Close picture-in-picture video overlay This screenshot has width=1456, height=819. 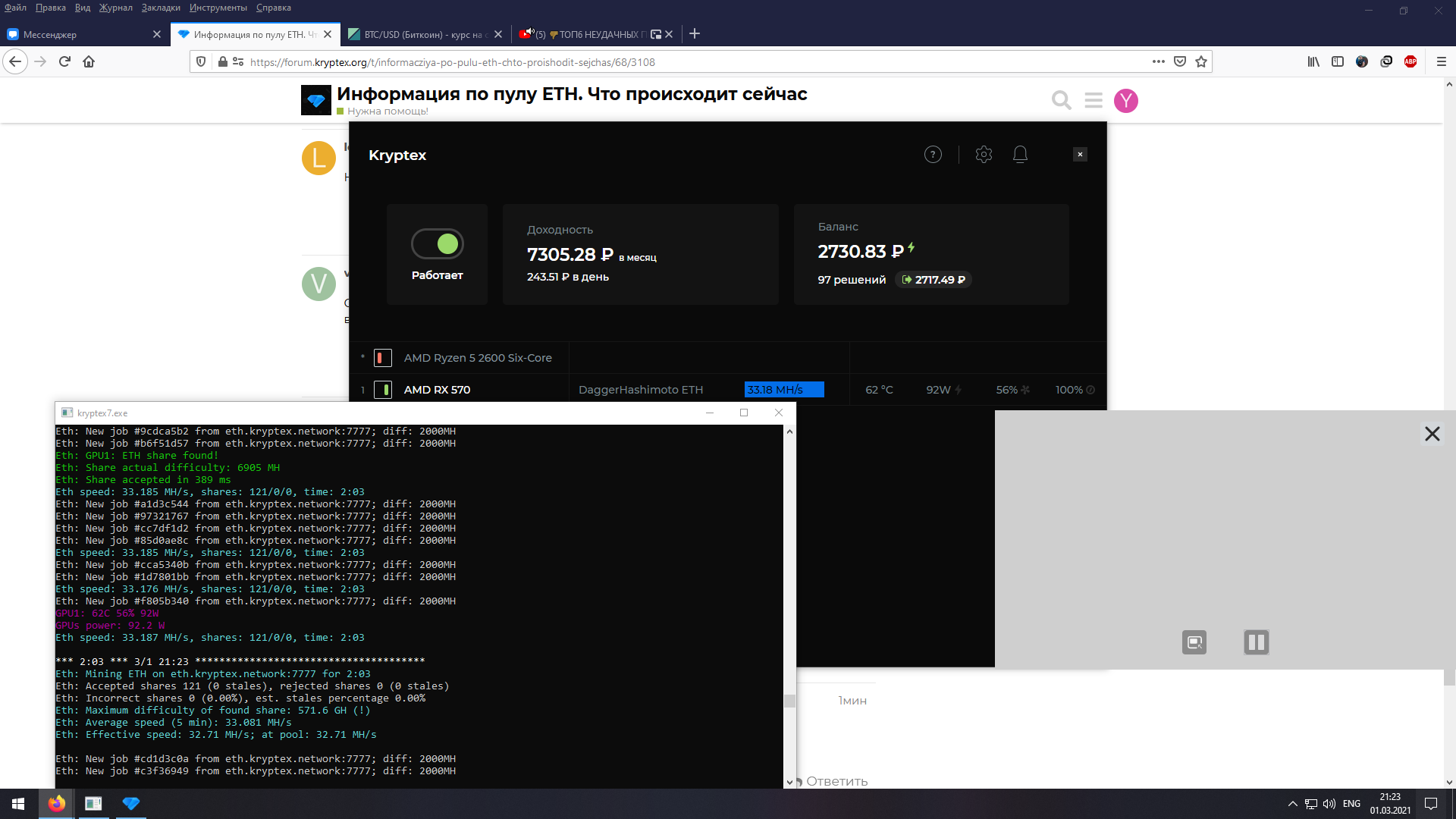1432,434
